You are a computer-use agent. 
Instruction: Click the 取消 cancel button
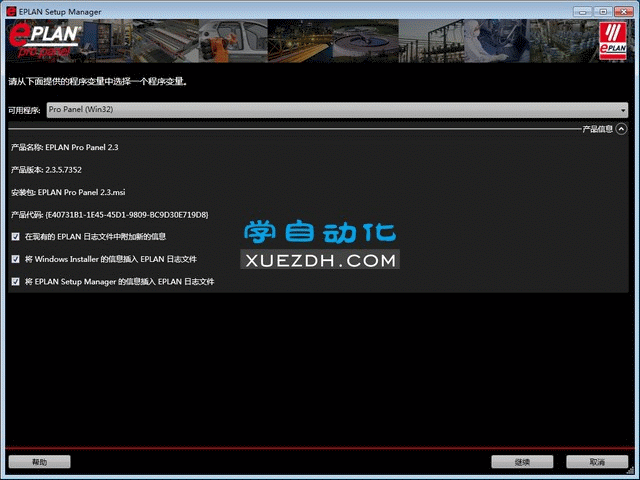coord(597,462)
